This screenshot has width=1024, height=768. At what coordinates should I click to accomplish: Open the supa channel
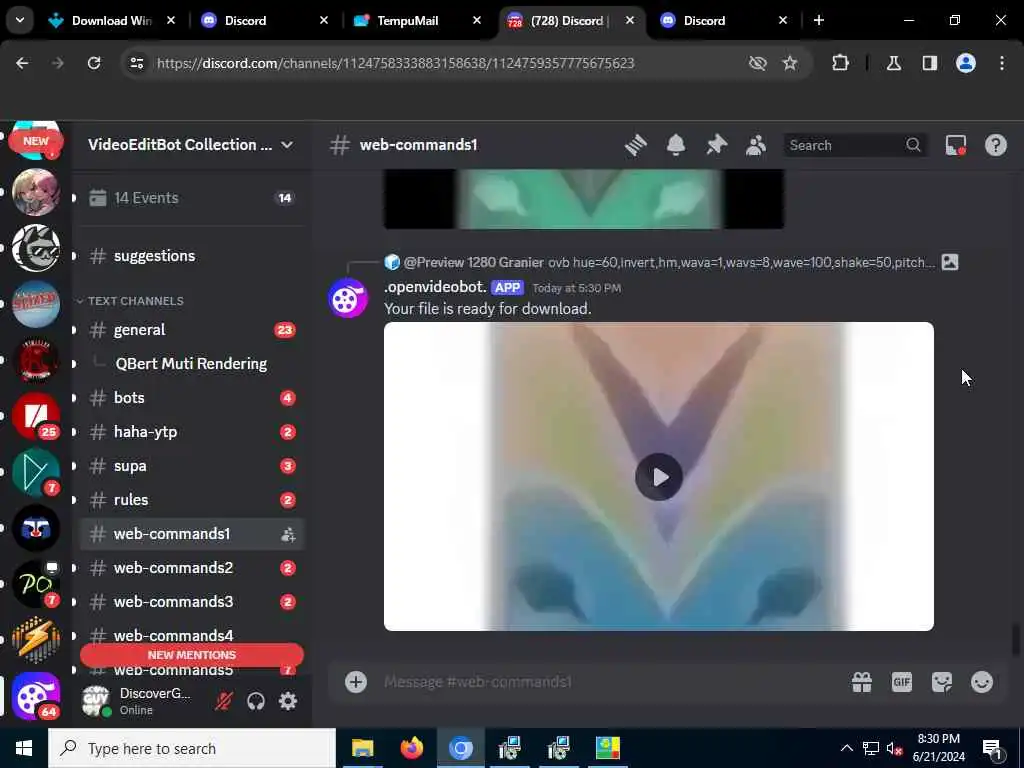click(191, 466)
